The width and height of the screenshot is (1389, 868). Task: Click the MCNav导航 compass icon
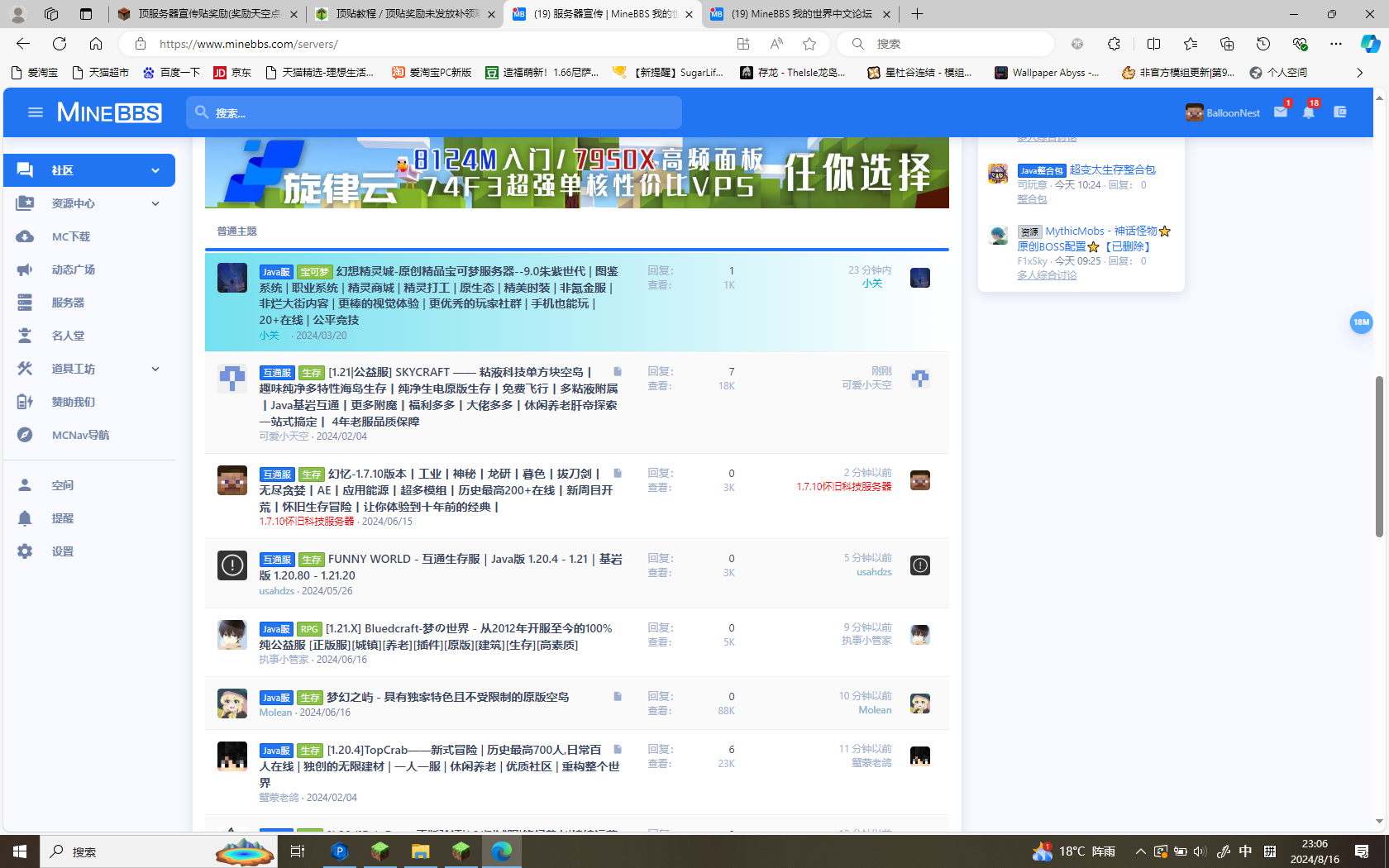25,435
